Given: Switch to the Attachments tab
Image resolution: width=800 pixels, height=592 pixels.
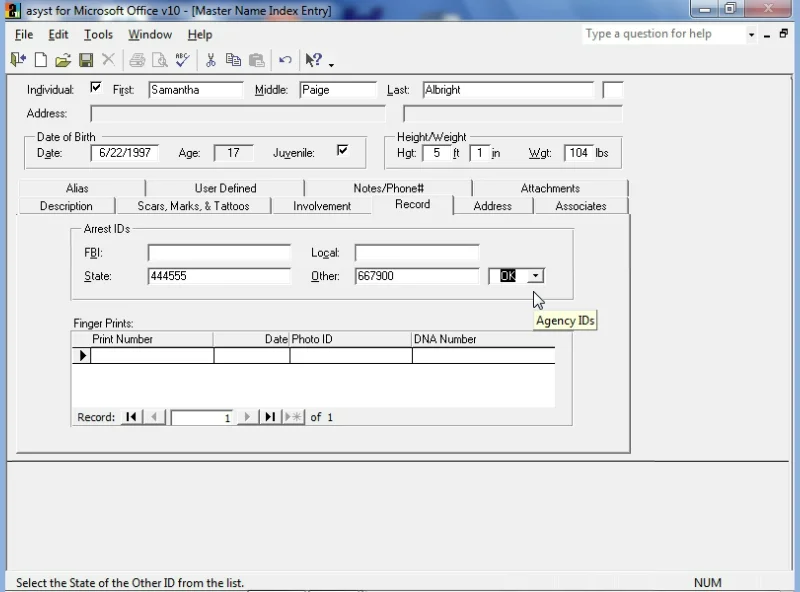Looking at the screenshot, I should point(550,188).
